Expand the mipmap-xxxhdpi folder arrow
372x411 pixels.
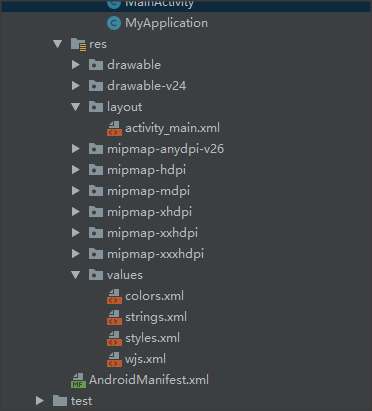point(76,254)
